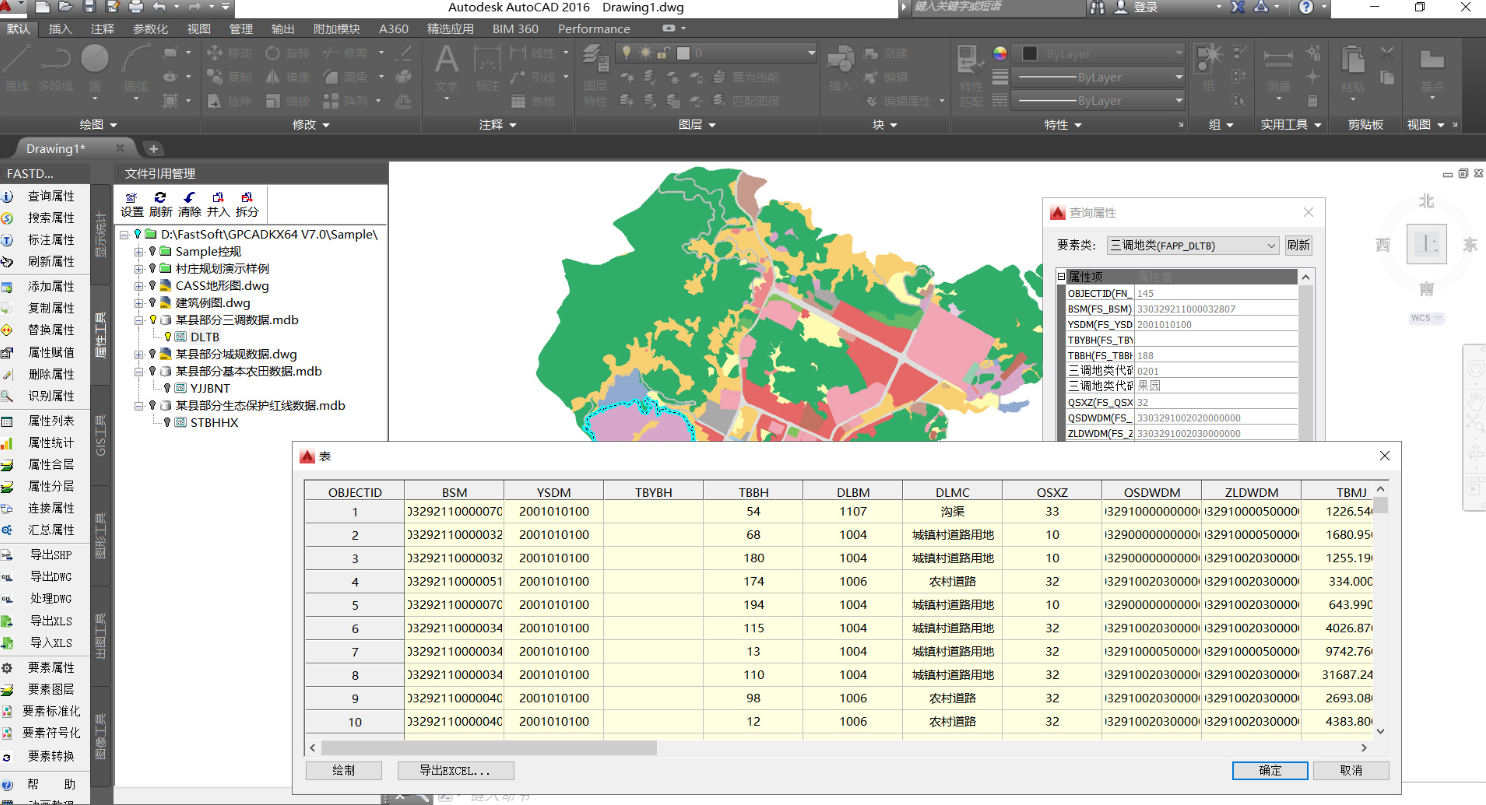Switch to the 参数化 ribbon tab

coord(150,29)
